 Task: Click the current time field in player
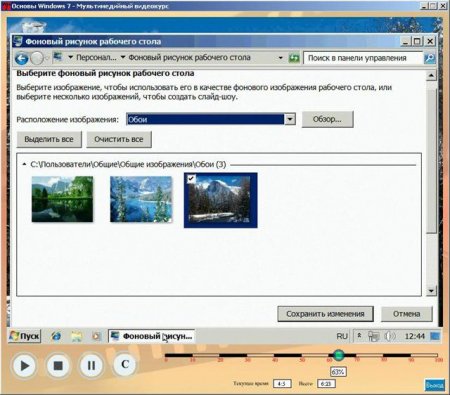[282, 384]
